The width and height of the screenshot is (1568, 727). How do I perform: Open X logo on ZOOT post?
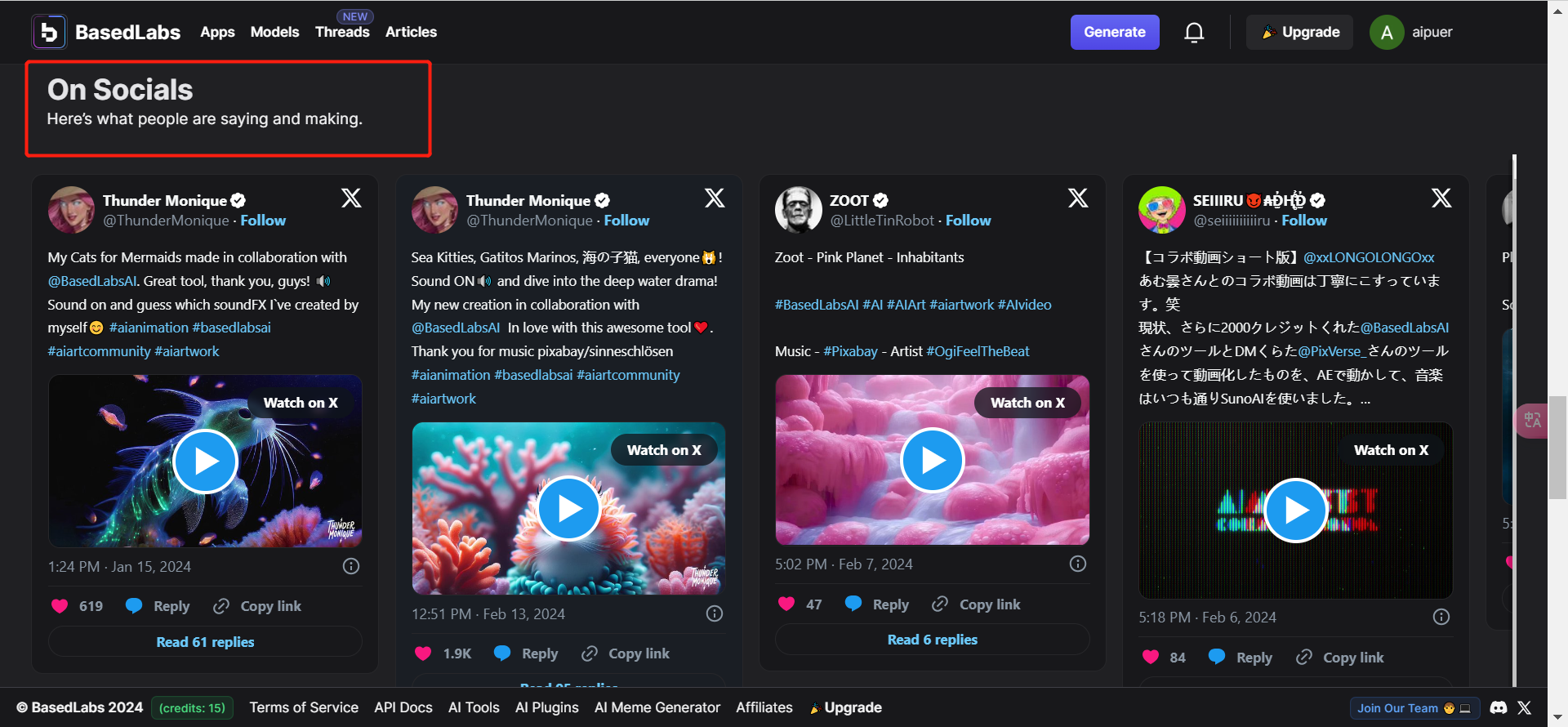(x=1078, y=198)
